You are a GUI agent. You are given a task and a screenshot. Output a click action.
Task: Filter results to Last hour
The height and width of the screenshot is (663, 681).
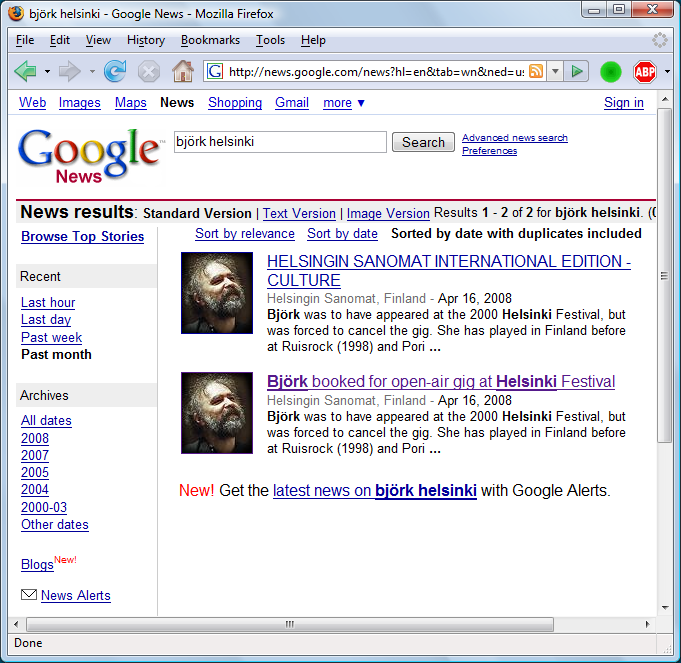pyautogui.click(x=48, y=302)
